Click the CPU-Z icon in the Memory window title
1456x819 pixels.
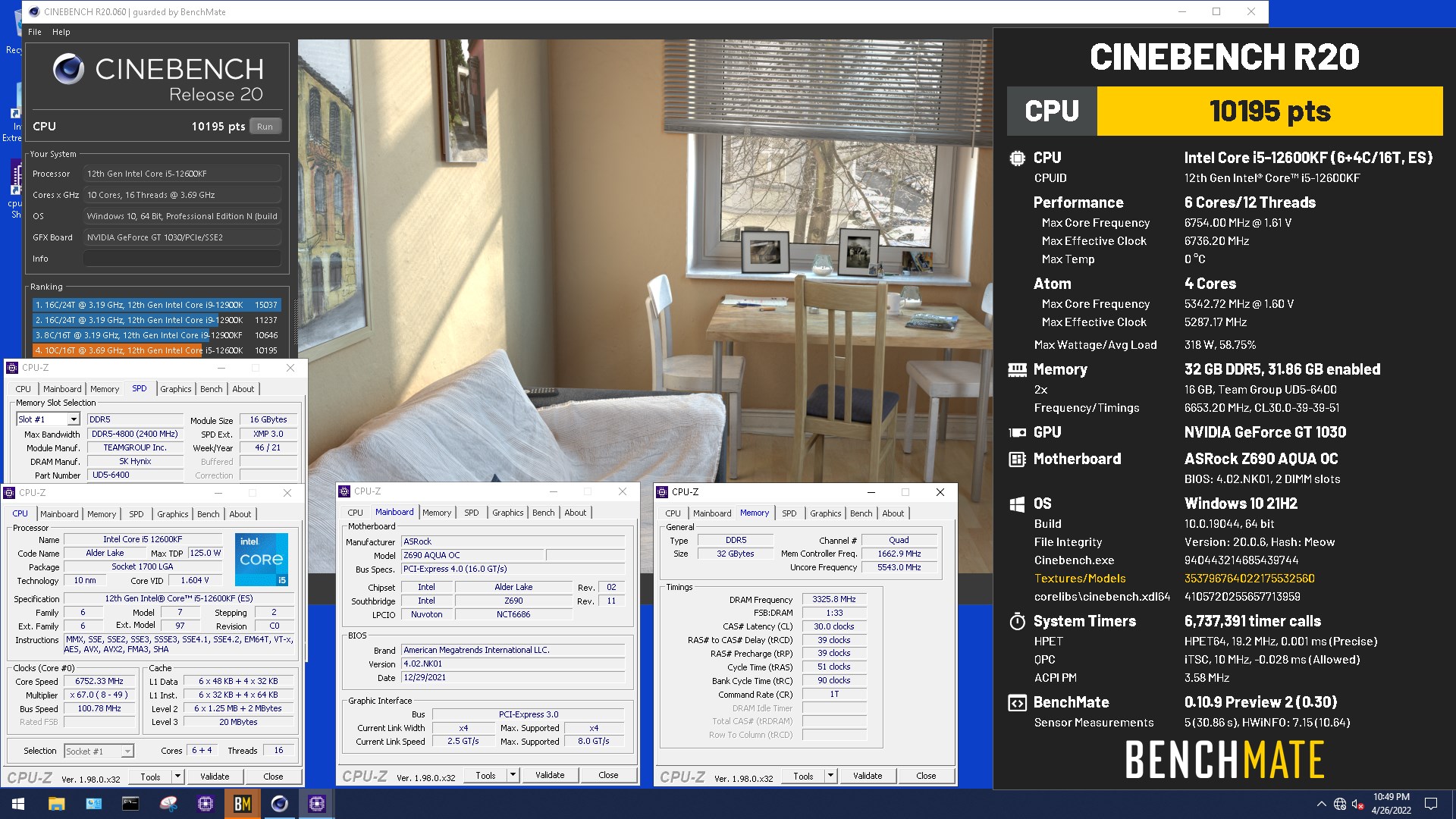click(x=662, y=491)
